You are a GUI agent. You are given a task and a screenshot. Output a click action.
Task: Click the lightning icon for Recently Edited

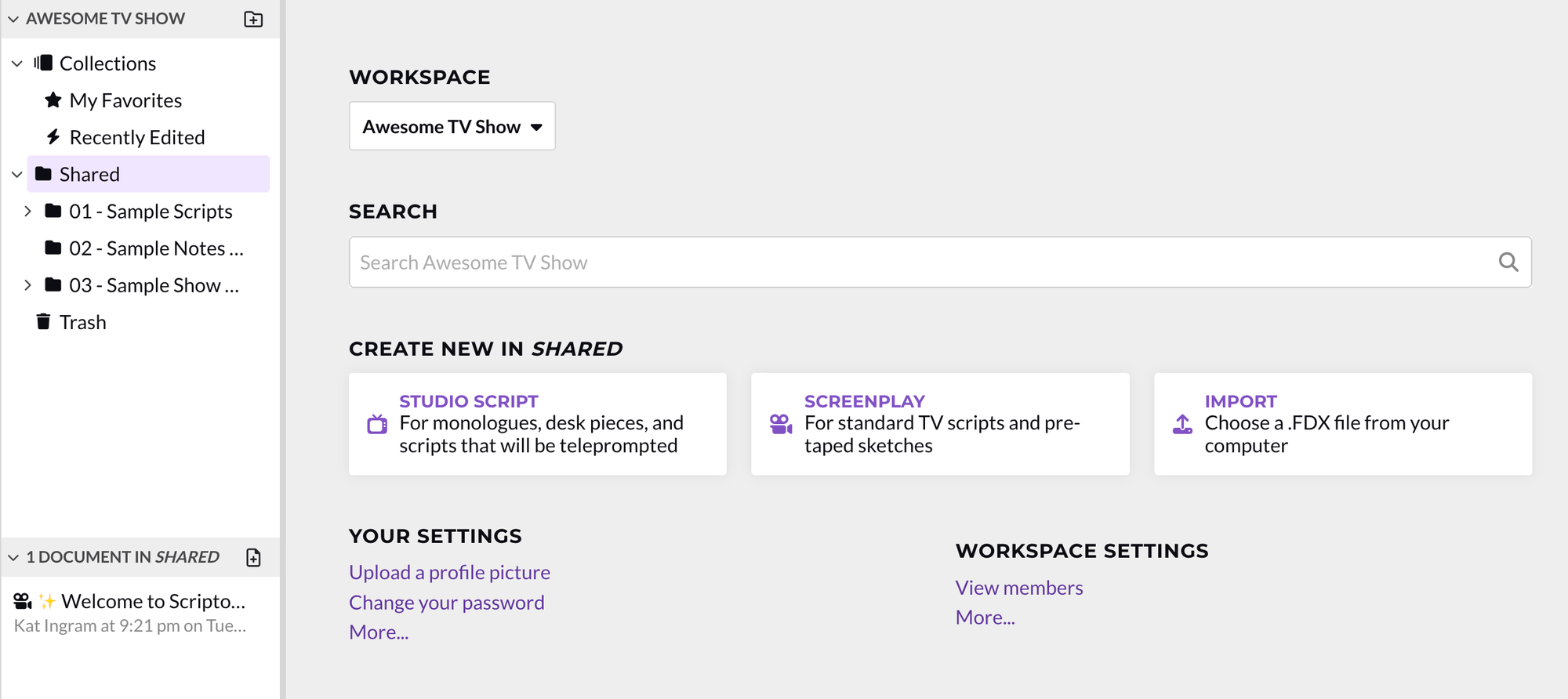click(53, 136)
